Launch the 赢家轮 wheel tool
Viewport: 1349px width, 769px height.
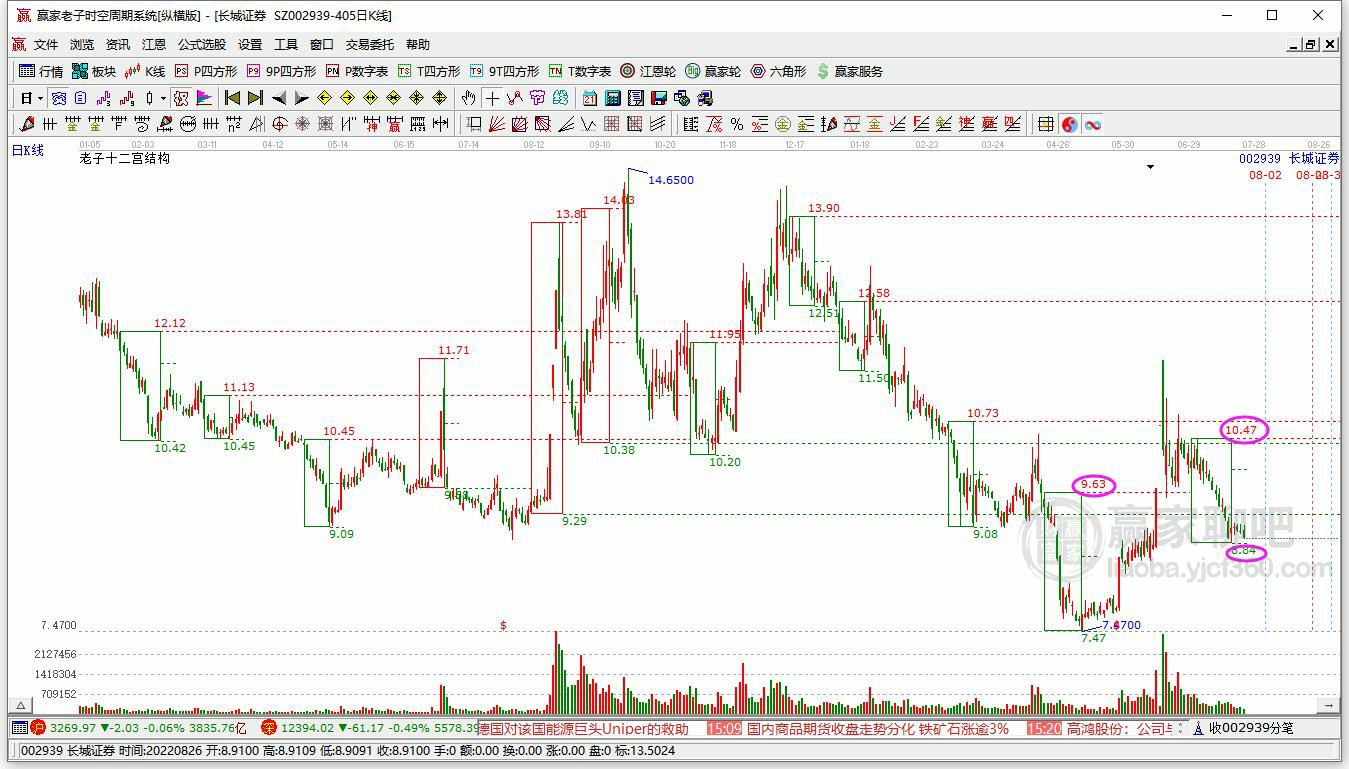(713, 71)
